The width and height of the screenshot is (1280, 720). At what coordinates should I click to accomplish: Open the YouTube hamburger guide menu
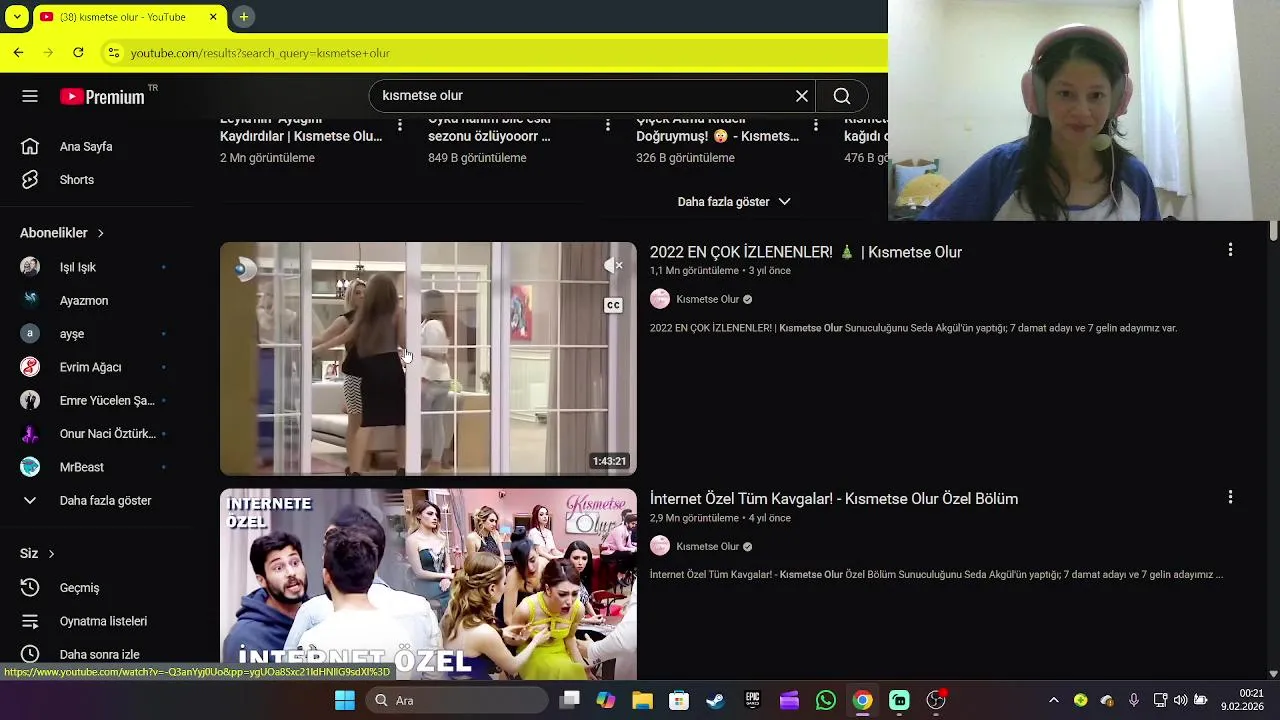(x=30, y=96)
